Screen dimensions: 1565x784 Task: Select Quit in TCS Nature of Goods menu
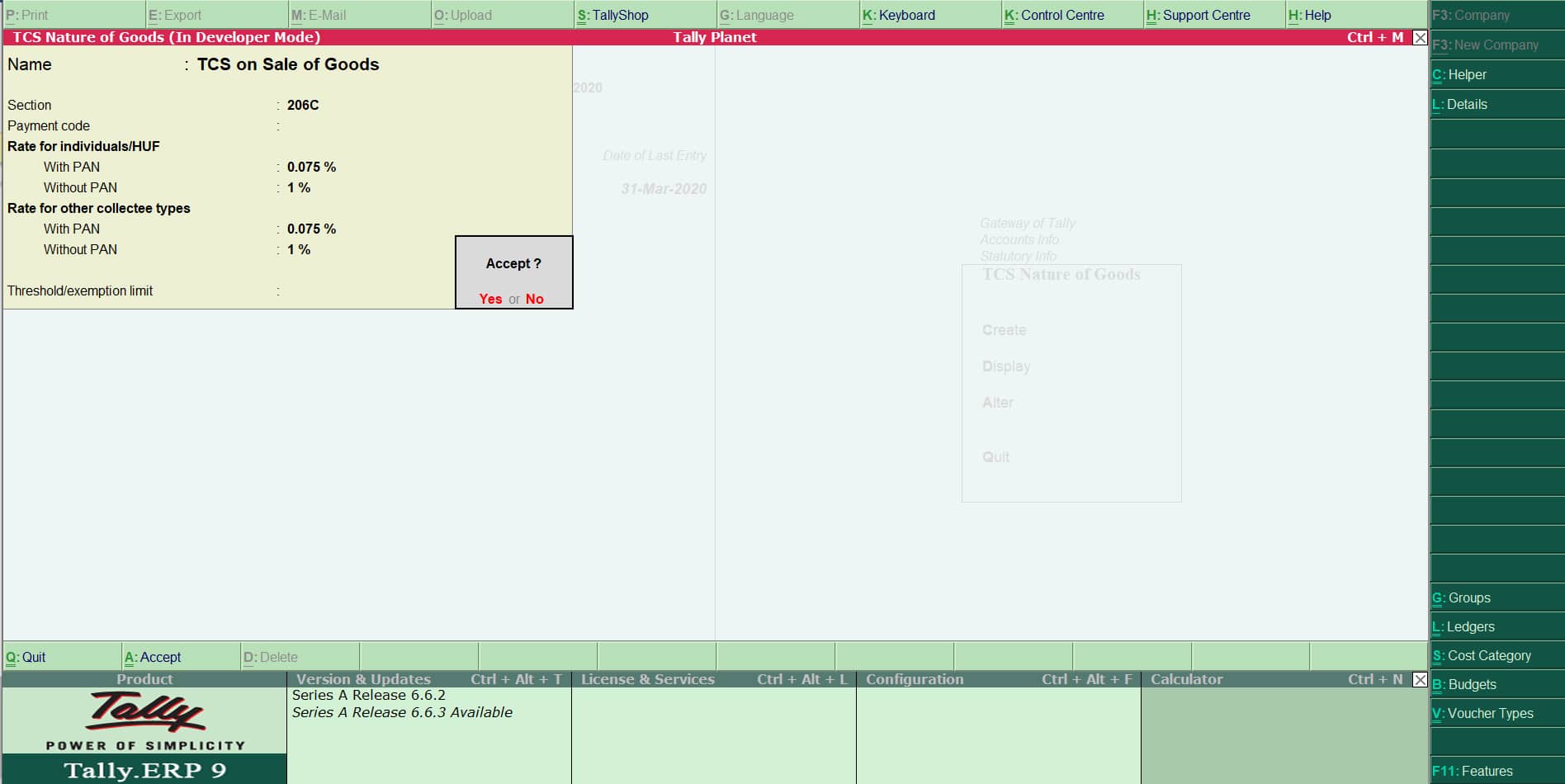point(995,457)
